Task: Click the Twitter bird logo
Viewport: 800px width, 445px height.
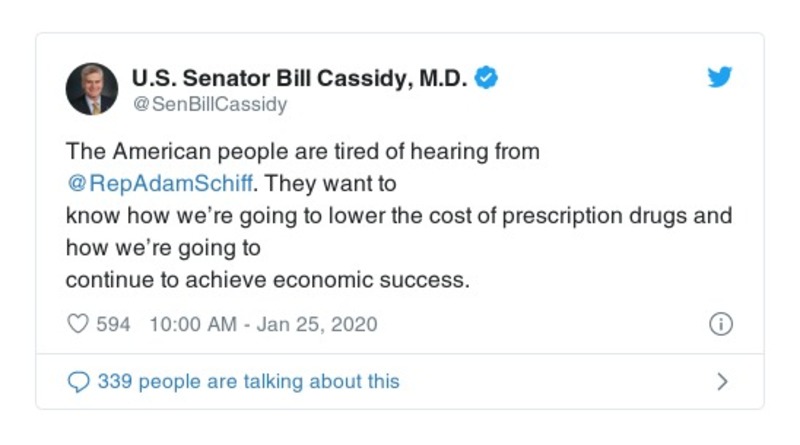Action: (720, 78)
